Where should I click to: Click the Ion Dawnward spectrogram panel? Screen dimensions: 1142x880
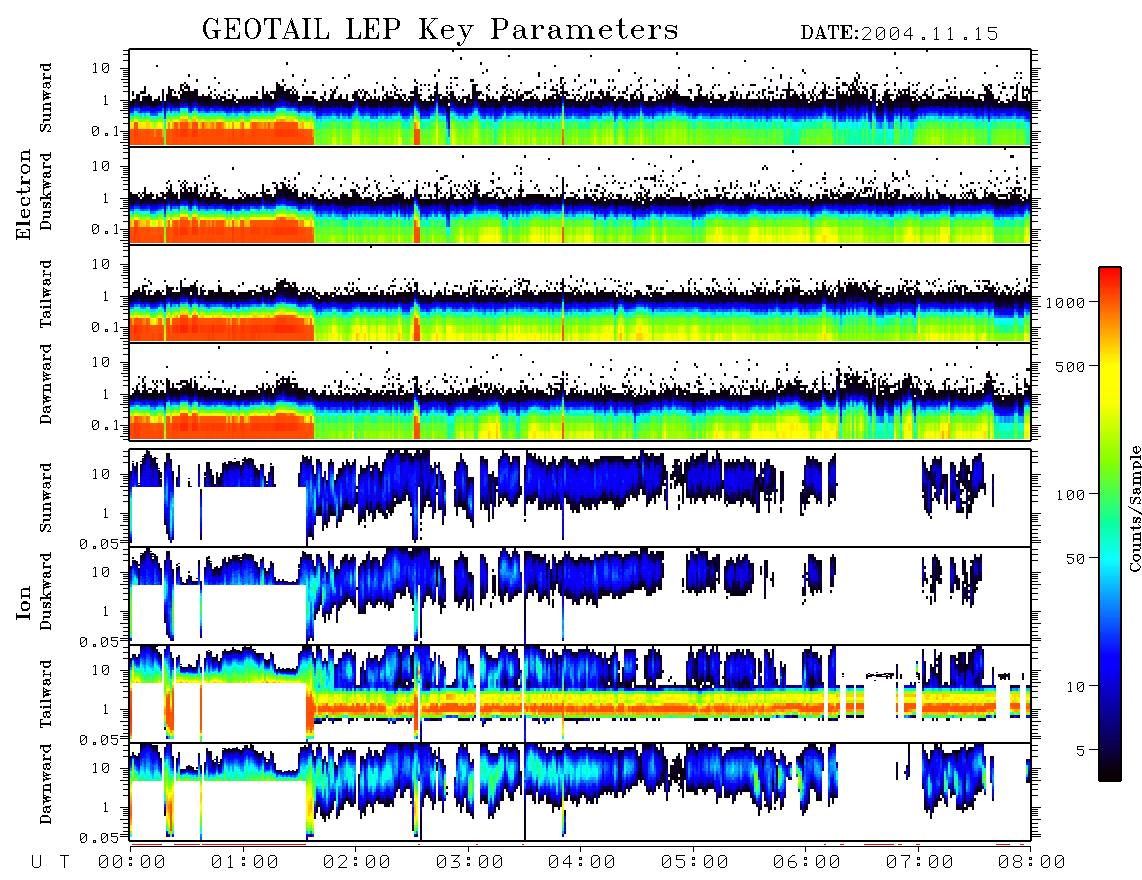pos(580,792)
